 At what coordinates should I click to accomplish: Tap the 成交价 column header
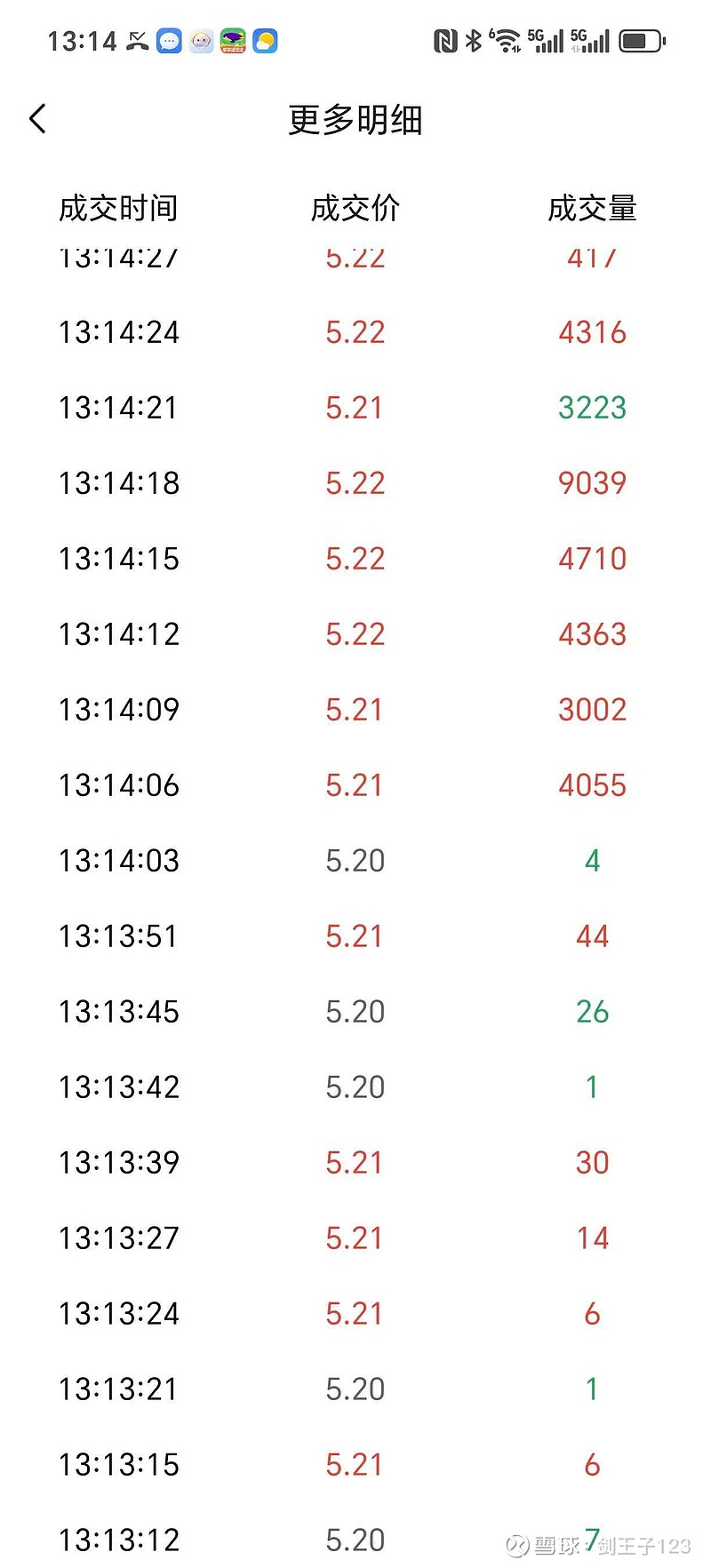(355, 208)
